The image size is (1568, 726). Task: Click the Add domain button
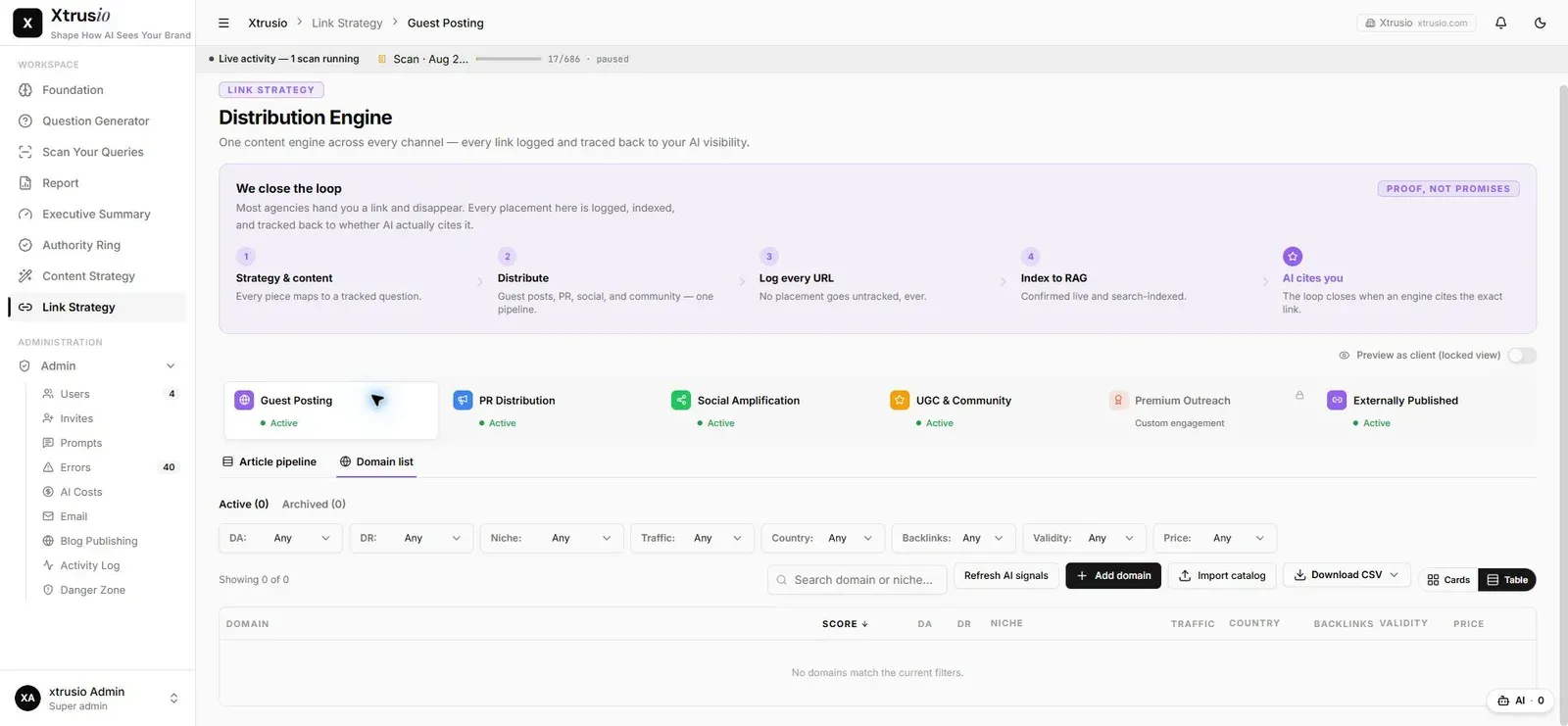pyautogui.click(x=1113, y=576)
